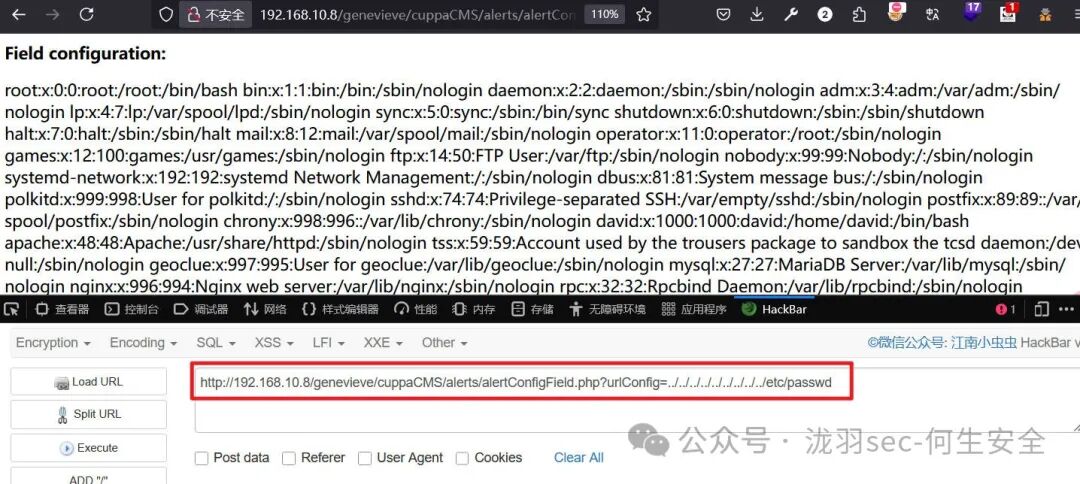Click the browser address bar URL
The width and height of the screenshot is (1080, 484).
pyautogui.click(x=417, y=14)
